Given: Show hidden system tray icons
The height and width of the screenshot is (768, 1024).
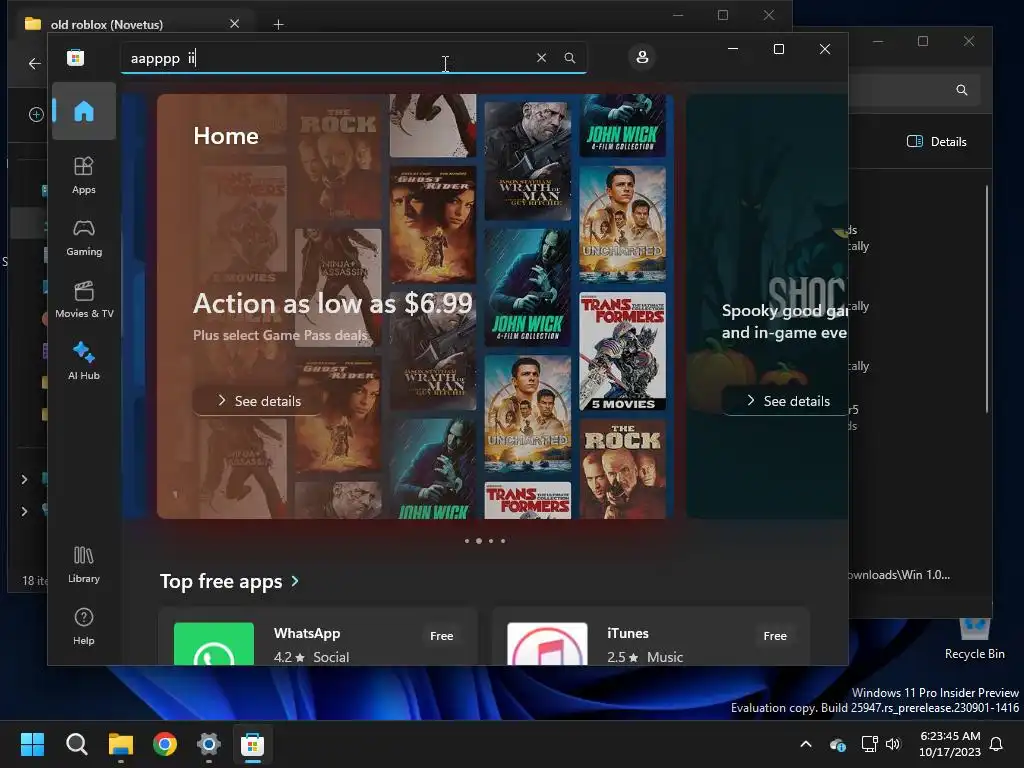Looking at the screenshot, I should coord(806,744).
